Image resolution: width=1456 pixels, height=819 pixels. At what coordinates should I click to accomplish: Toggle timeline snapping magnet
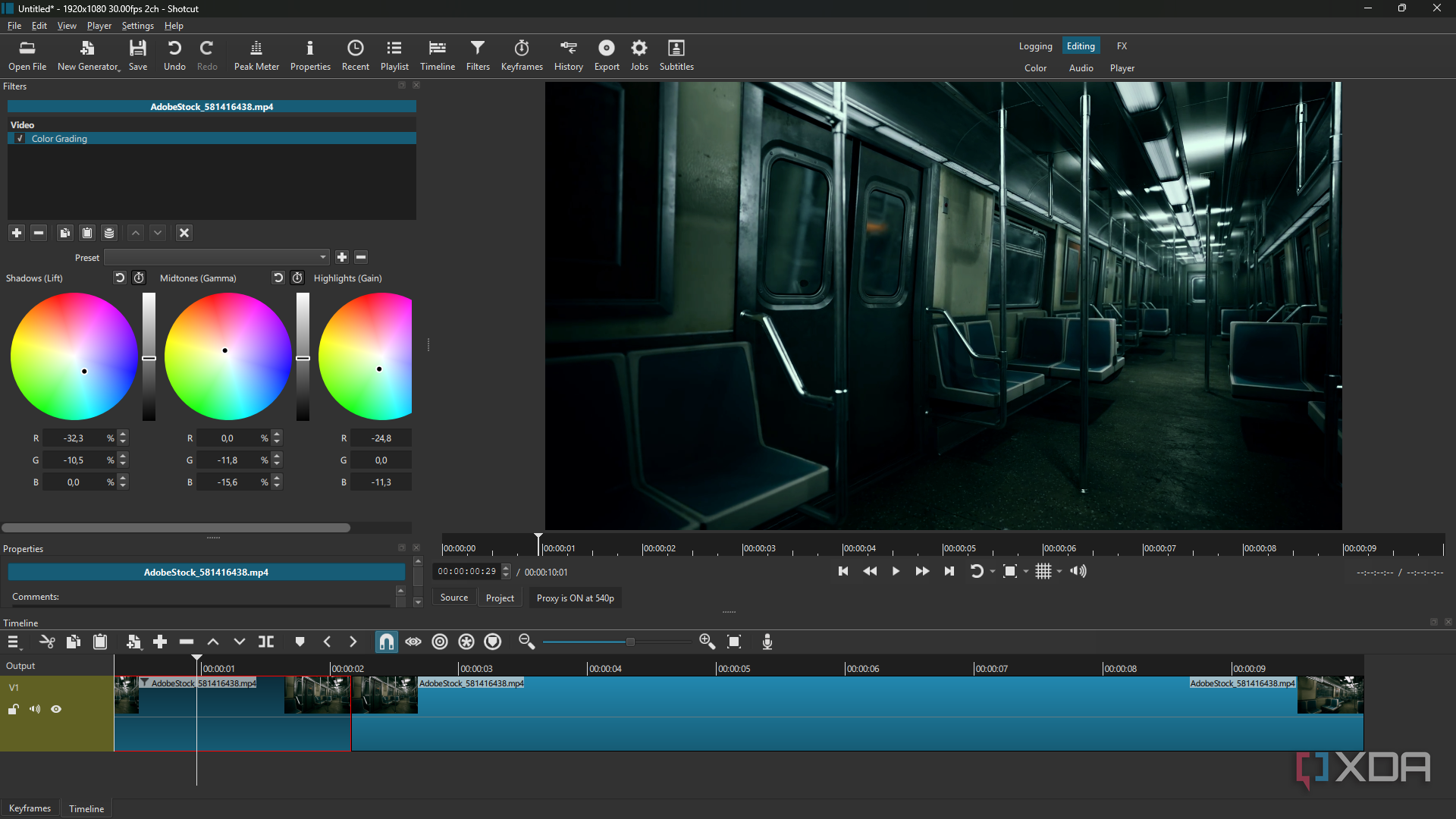coord(387,642)
